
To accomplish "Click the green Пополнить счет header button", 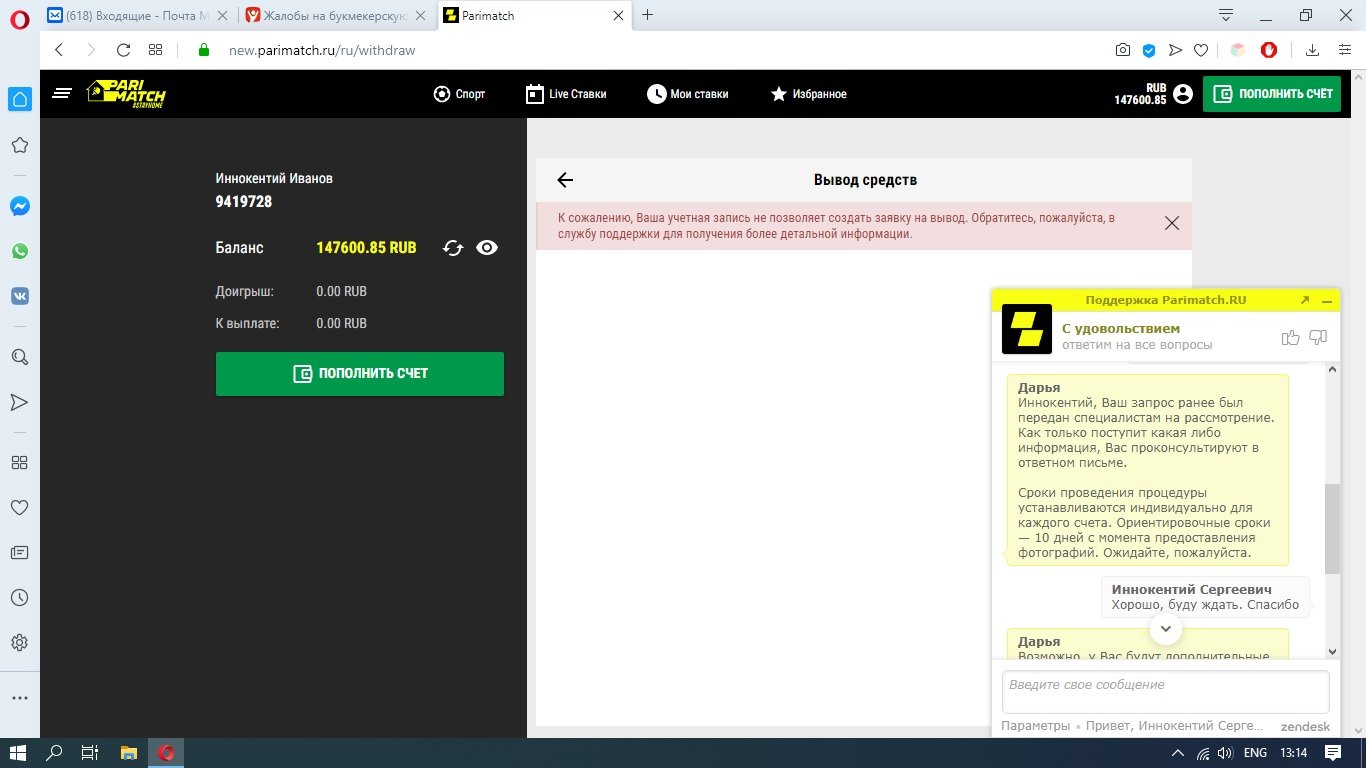I will 1271,94.
